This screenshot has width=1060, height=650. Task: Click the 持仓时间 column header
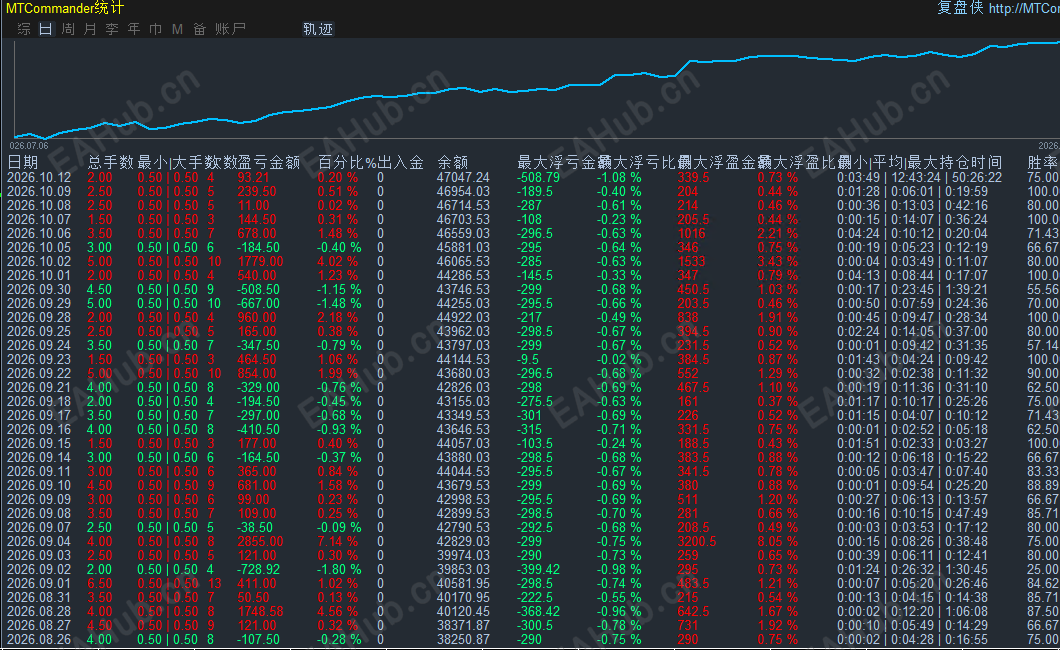(971, 162)
